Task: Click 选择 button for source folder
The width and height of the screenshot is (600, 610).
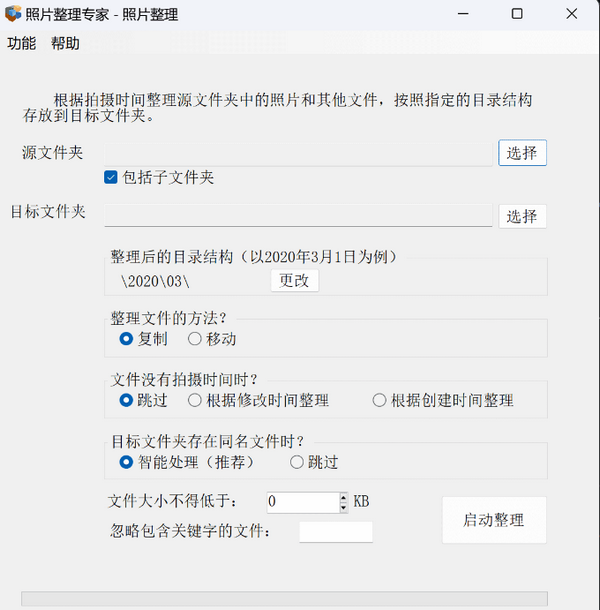Action: 522,153
